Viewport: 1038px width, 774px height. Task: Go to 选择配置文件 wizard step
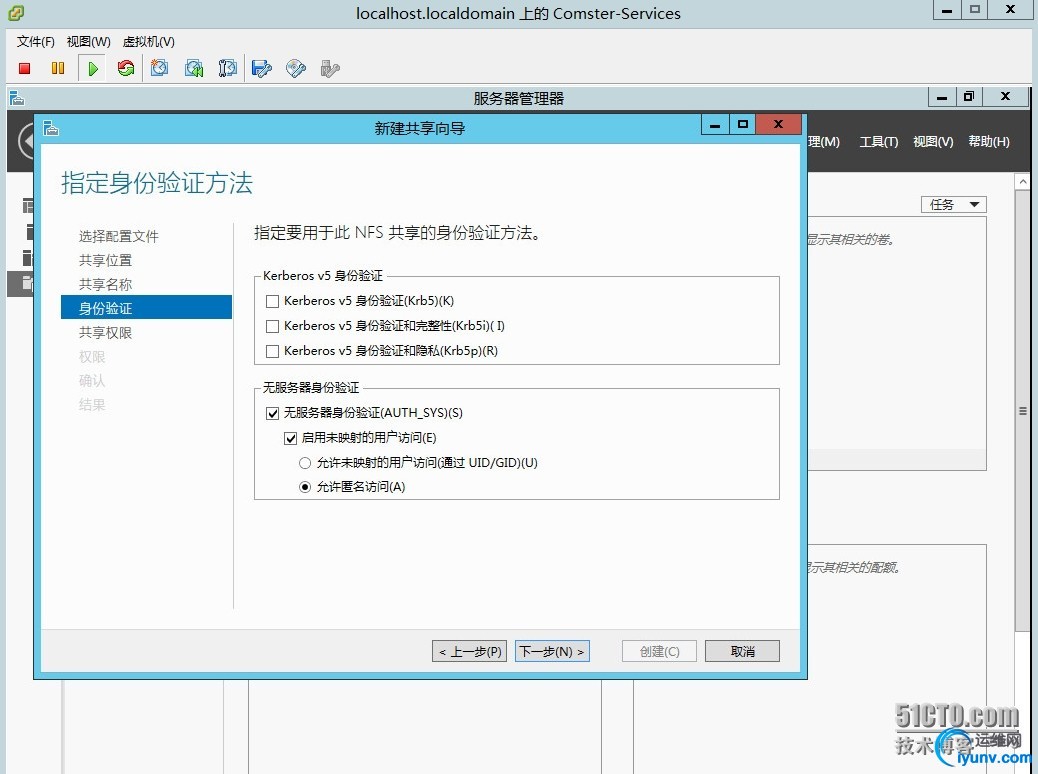[x=118, y=236]
